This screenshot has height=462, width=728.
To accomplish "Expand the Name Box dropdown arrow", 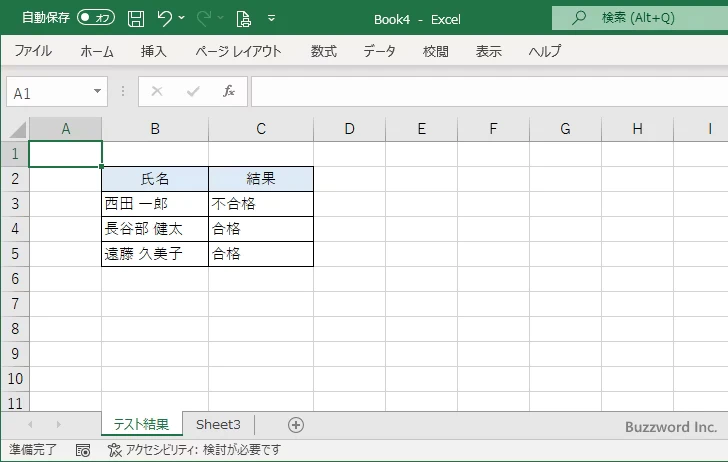I will click(x=98, y=91).
